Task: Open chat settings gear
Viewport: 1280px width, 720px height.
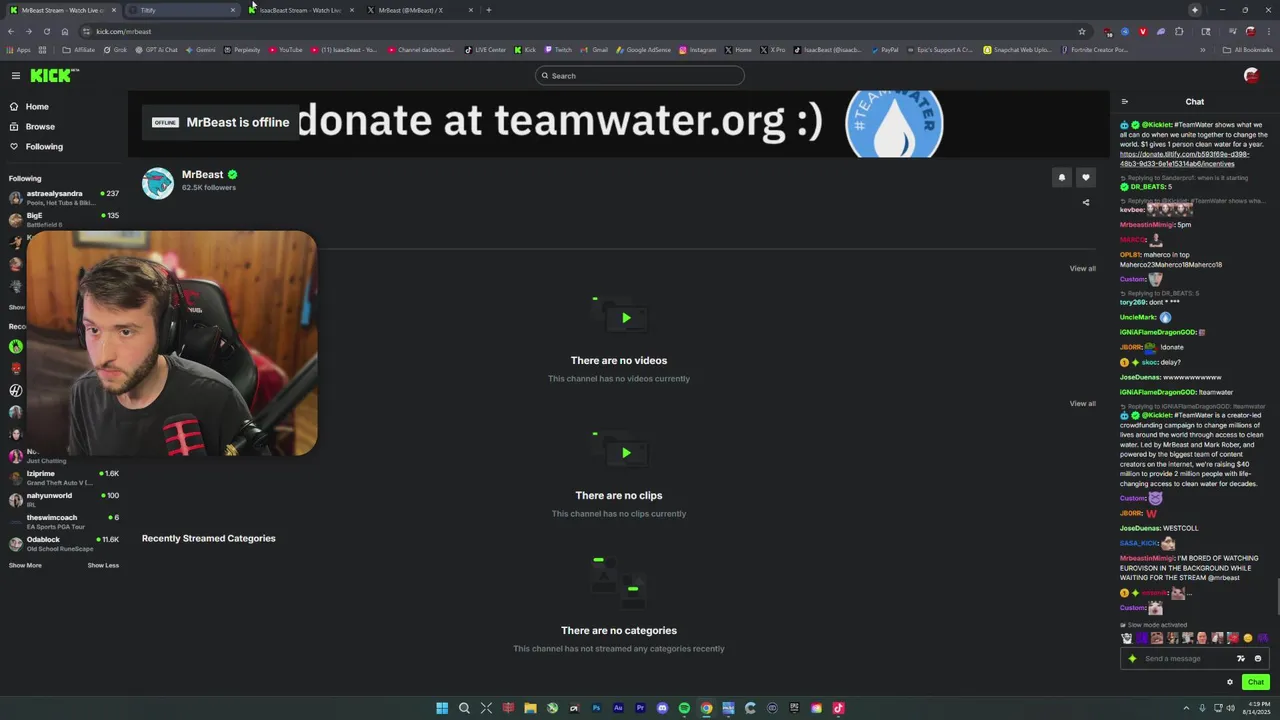Action: tap(1230, 682)
